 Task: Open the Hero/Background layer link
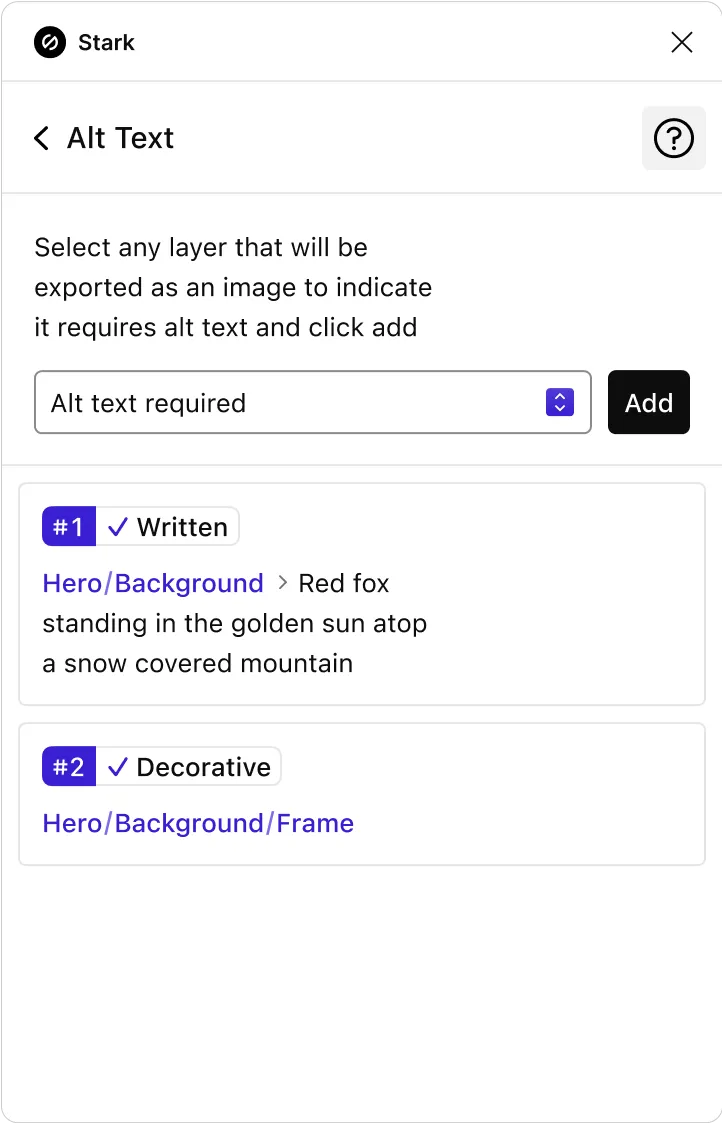coord(153,583)
